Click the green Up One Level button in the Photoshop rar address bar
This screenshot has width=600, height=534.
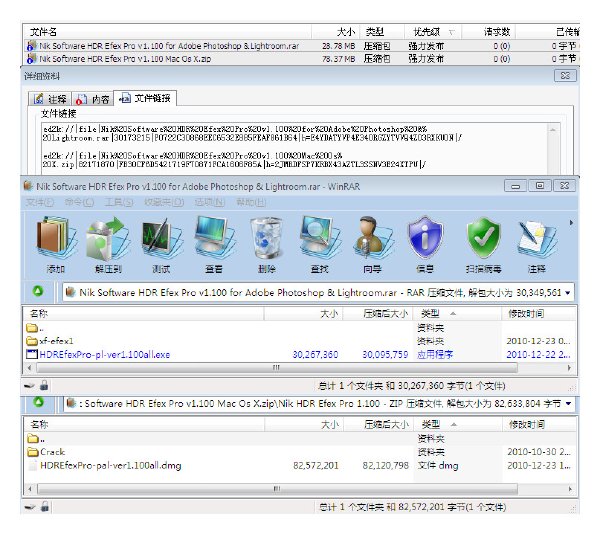[38, 292]
